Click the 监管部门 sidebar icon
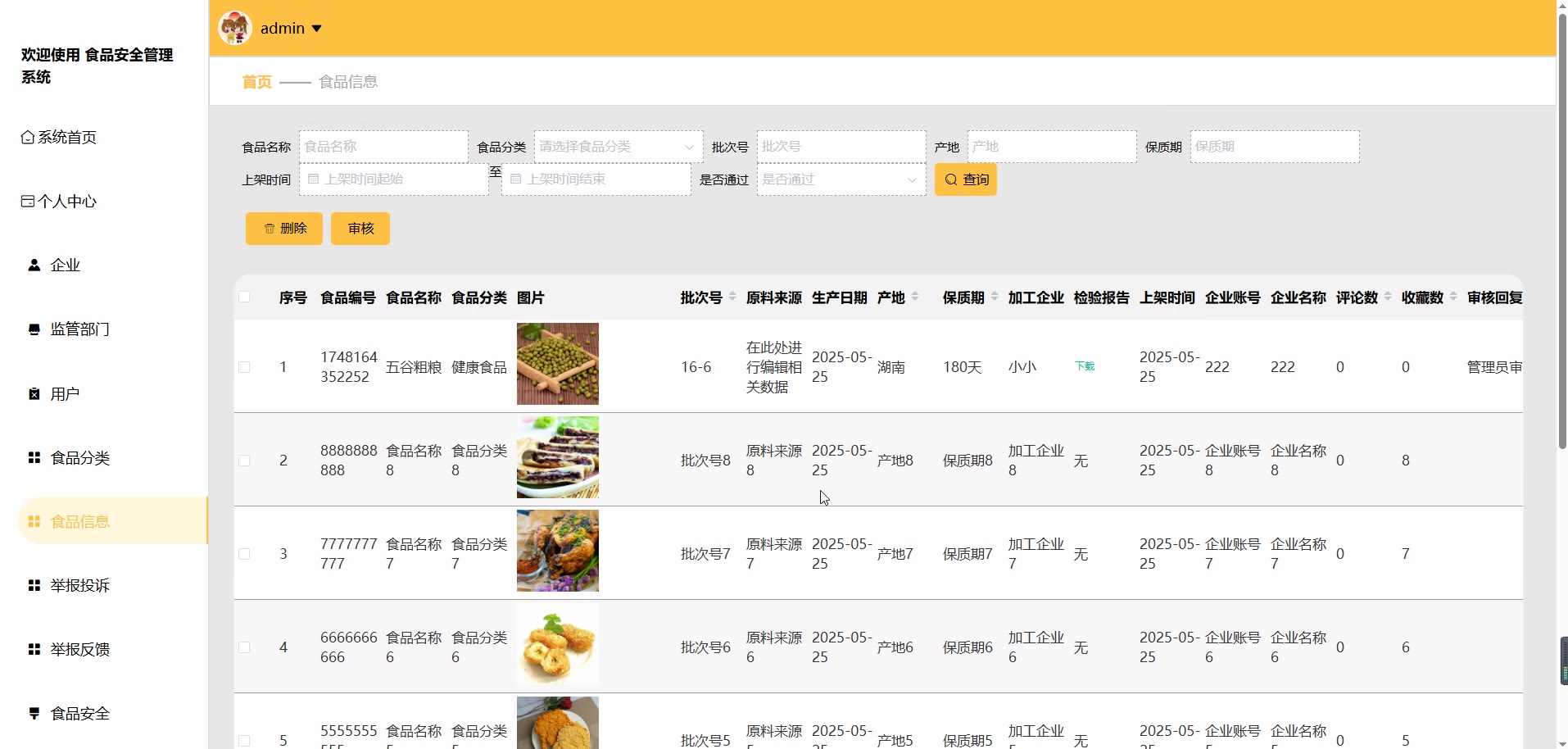Image resolution: width=1568 pixels, height=749 pixels. coord(34,329)
